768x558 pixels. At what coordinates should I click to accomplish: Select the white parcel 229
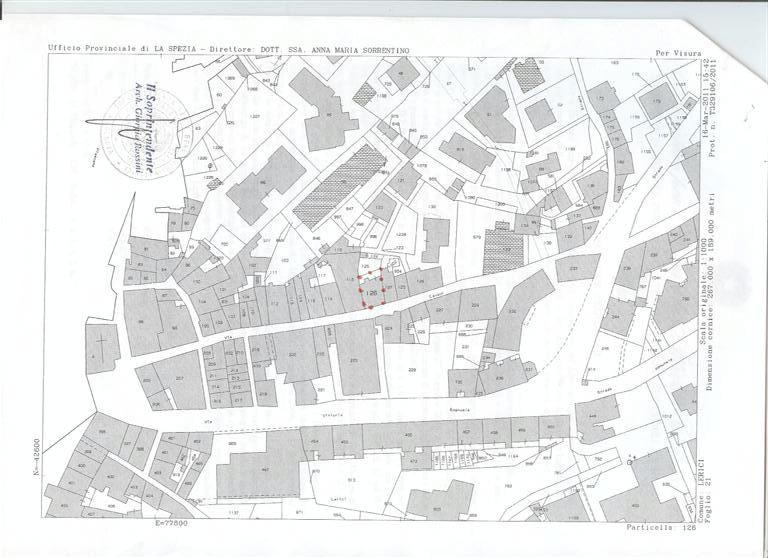[x=411, y=370]
